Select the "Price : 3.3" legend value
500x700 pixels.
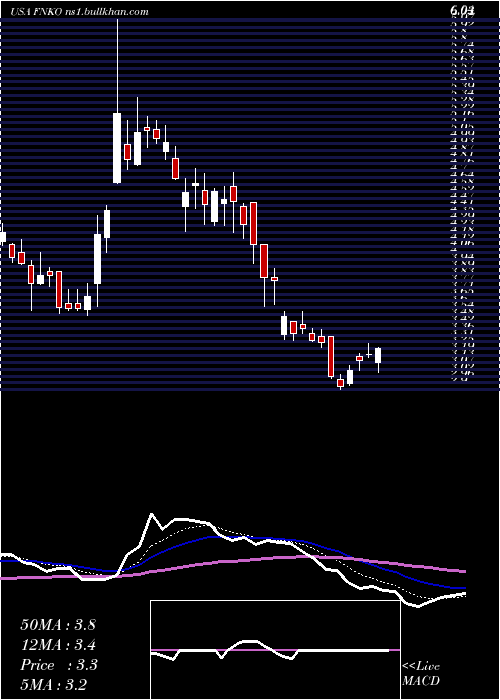coord(59,665)
